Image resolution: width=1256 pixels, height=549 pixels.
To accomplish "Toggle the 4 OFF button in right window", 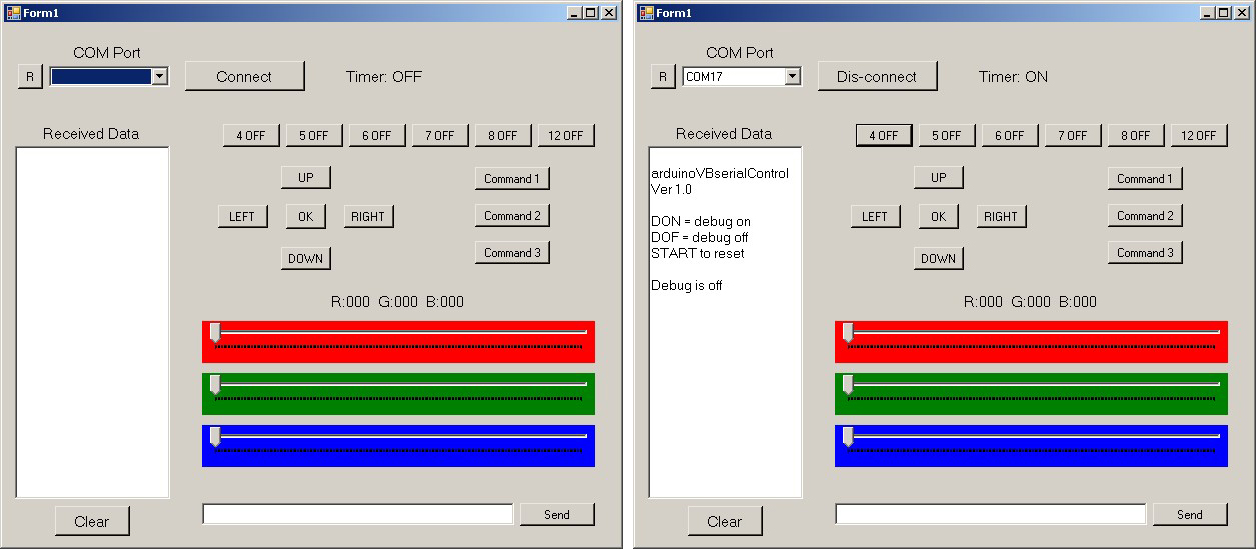I will tap(884, 135).
